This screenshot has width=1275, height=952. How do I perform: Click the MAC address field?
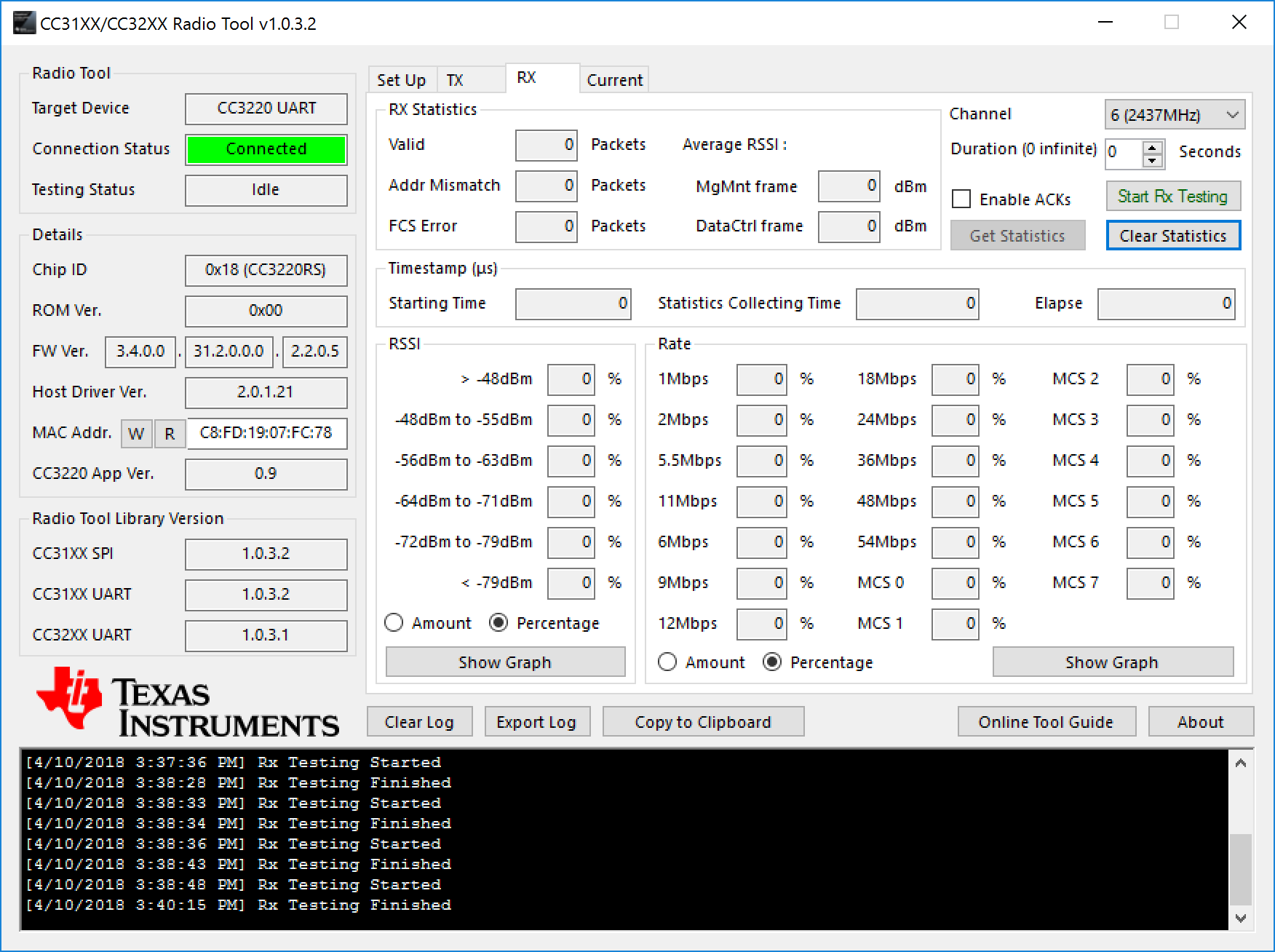click(x=266, y=433)
